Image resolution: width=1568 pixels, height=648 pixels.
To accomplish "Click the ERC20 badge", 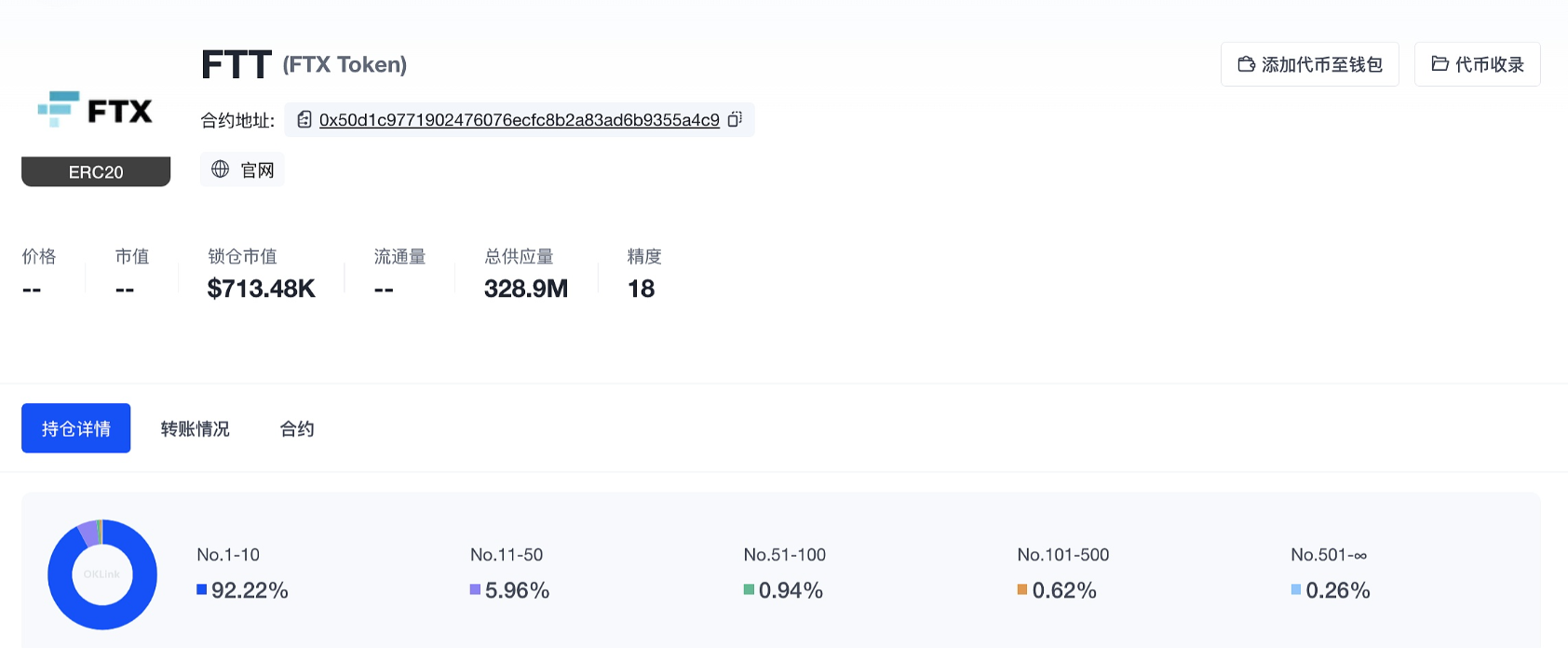I will (96, 171).
